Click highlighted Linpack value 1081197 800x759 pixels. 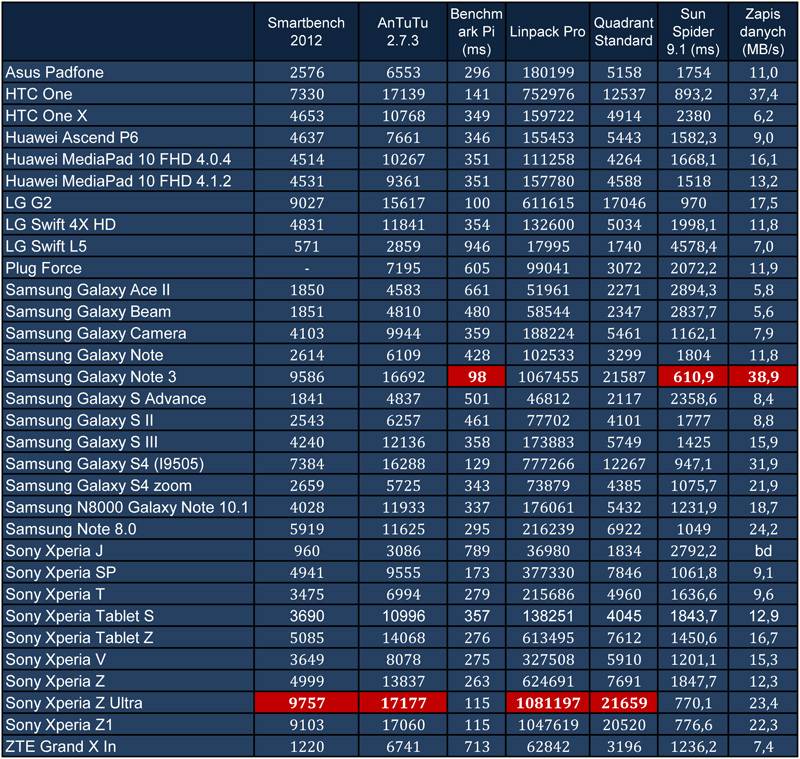point(547,703)
